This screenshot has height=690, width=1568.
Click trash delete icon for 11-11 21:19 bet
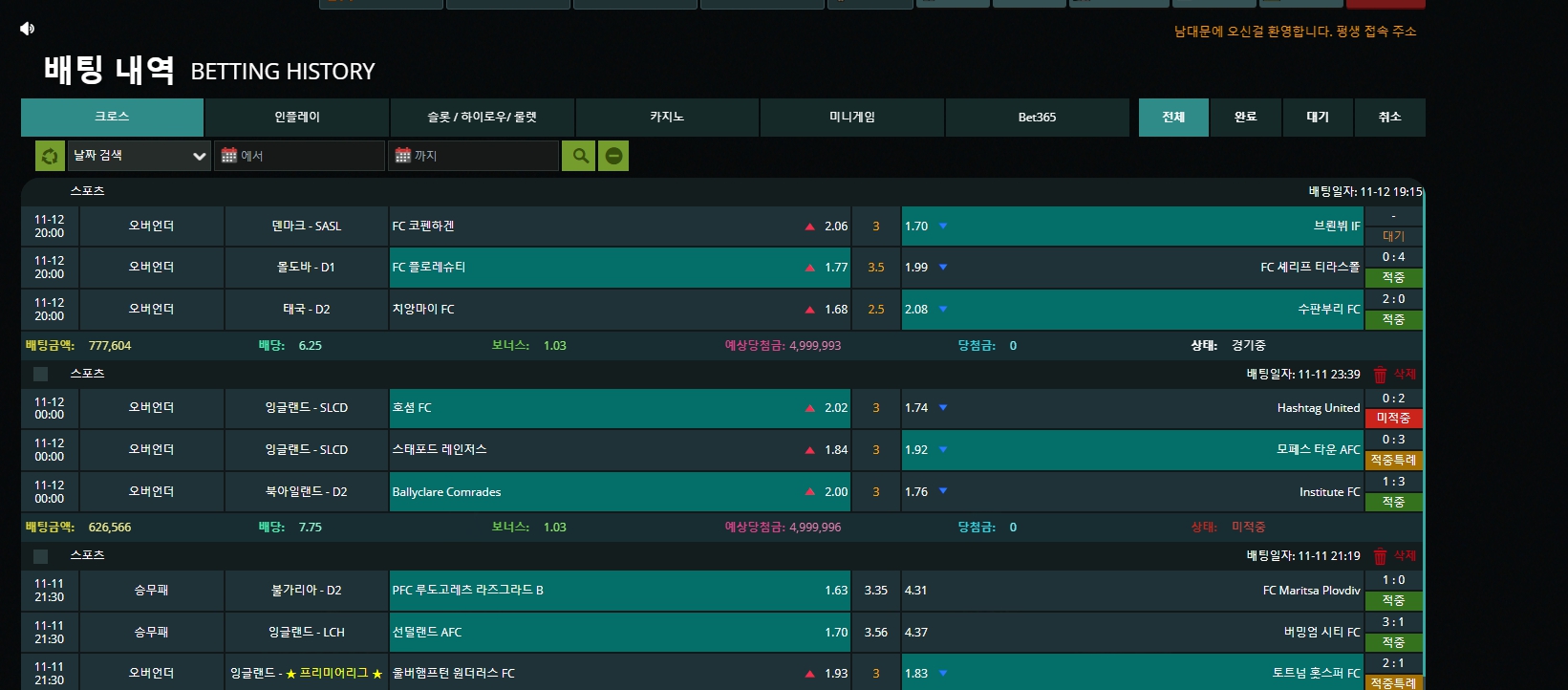1380,556
